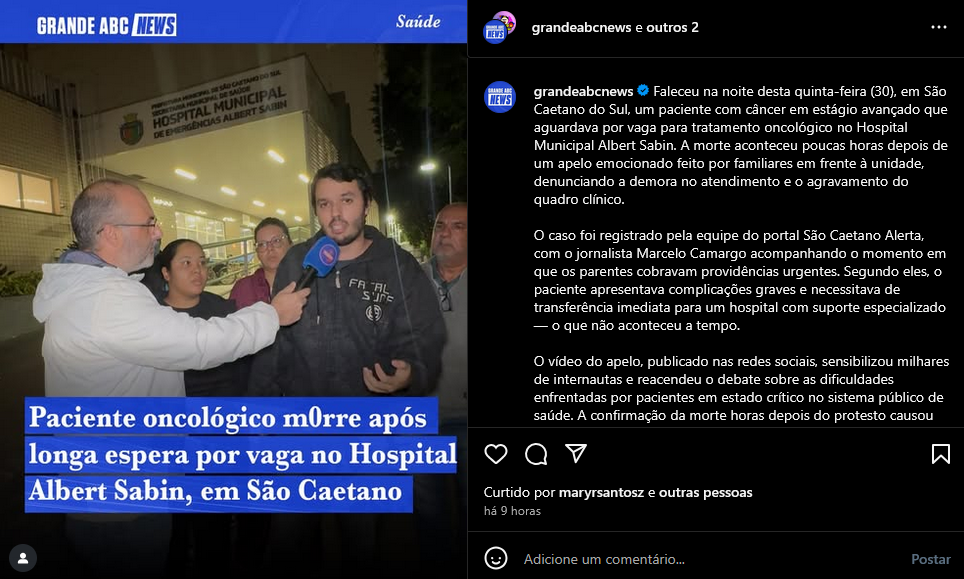View 'outras pessoas' who liked the post

(705, 492)
